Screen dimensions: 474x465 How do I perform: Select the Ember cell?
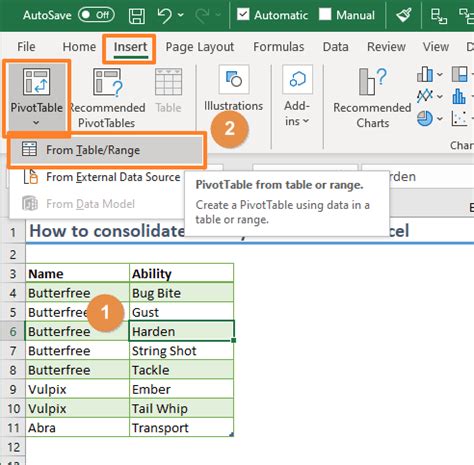point(181,389)
